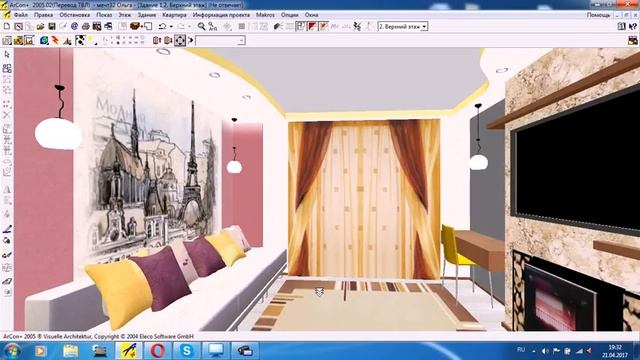Click the paint bucket fill tool in sidebar
Image resolution: width=640 pixels, height=360 pixels.
(x=7, y=240)
